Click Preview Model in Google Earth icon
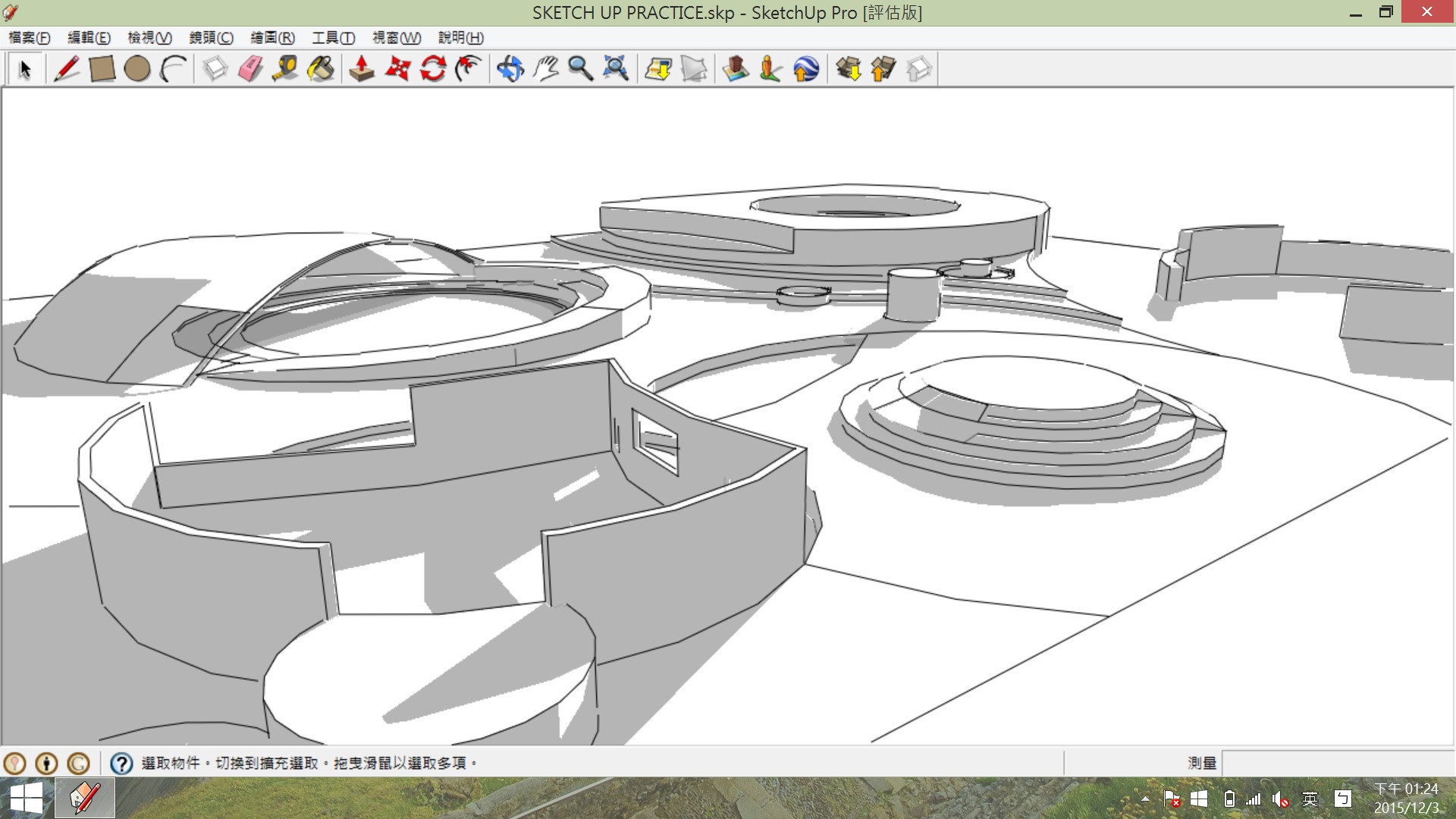Image resolution: width=1456 pixels, height=819 pixels. point(806,69)
